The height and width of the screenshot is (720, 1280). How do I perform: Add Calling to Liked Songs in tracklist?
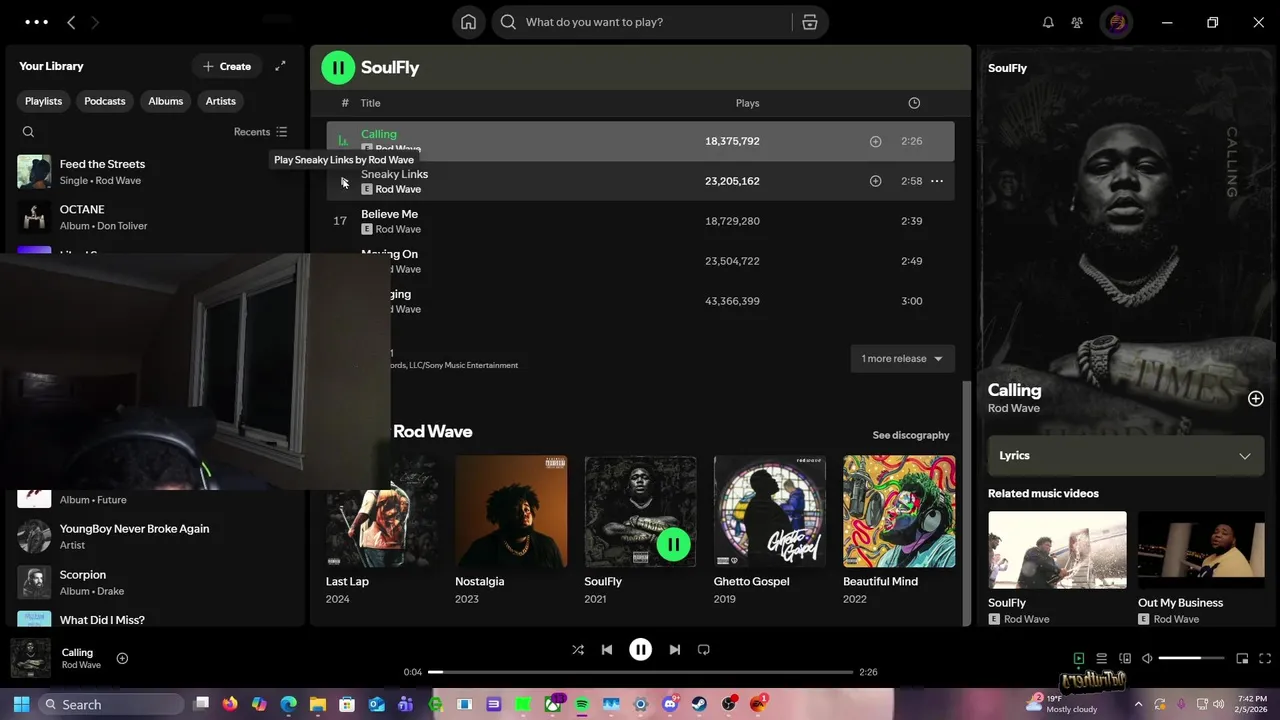click(x=875, y=141)
